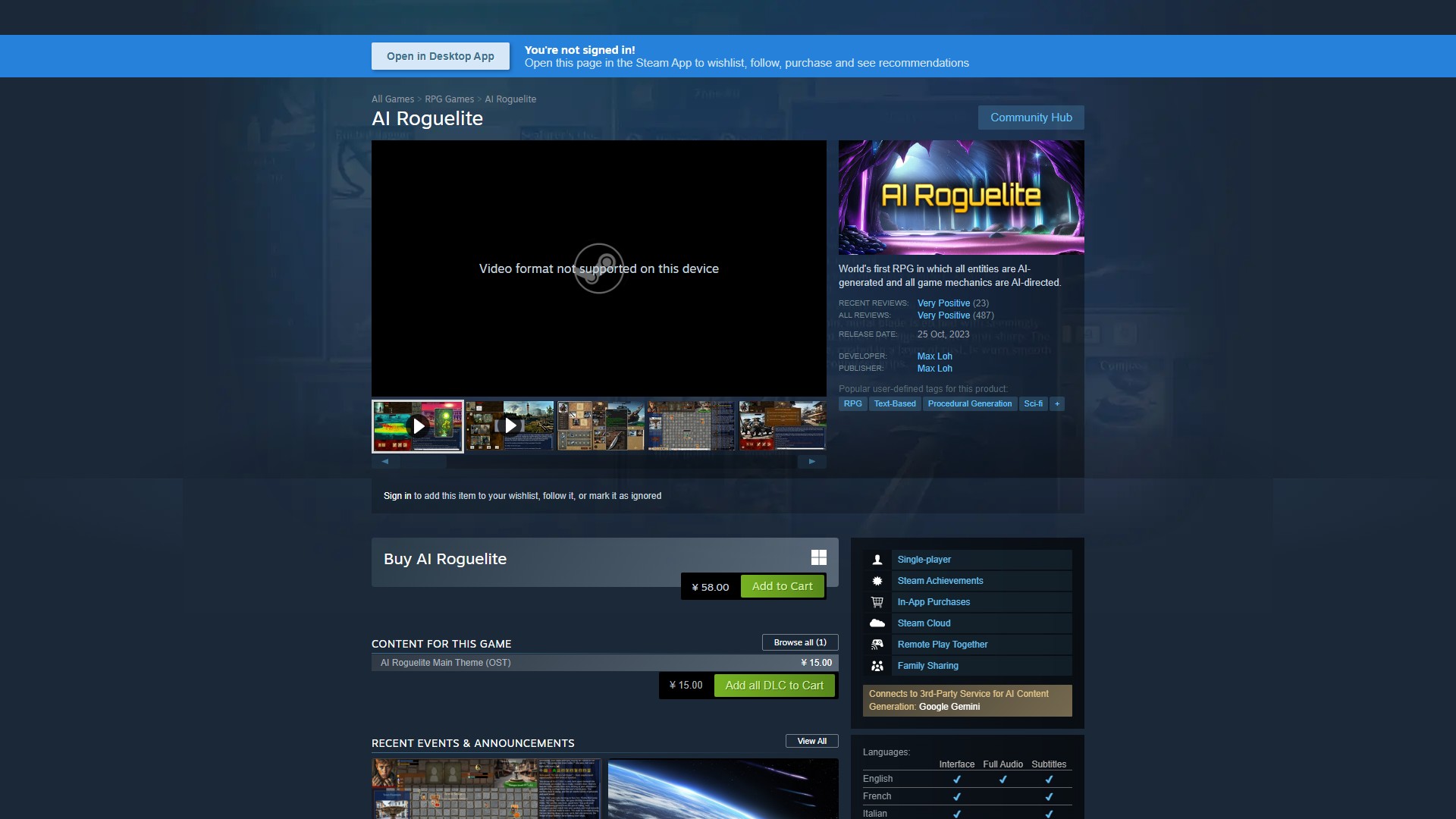Open AI Roguelite Main Theme OST row
Screen dimensions: 1456x819
tap(605, 663)
